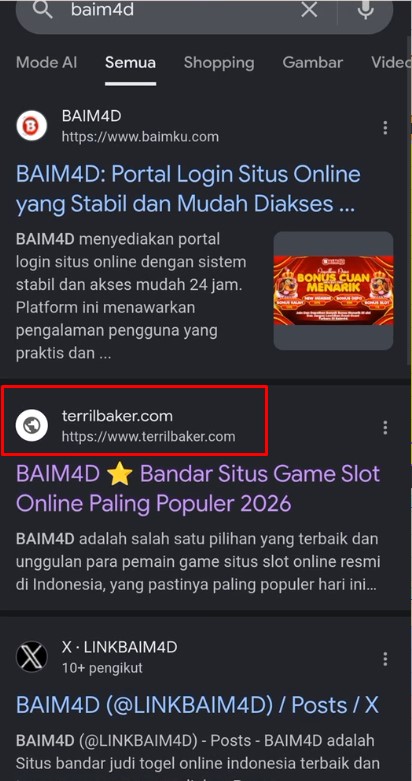Open three-dot menu for baimku.com result
The height and width of the screenshot is (781, 412).
click(x=385, y=128)
